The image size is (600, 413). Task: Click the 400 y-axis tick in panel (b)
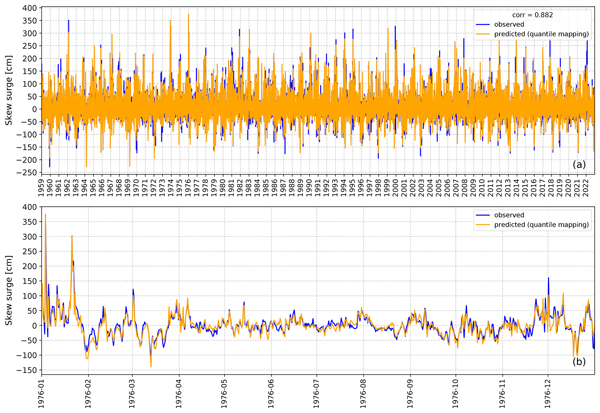[31, 207]
